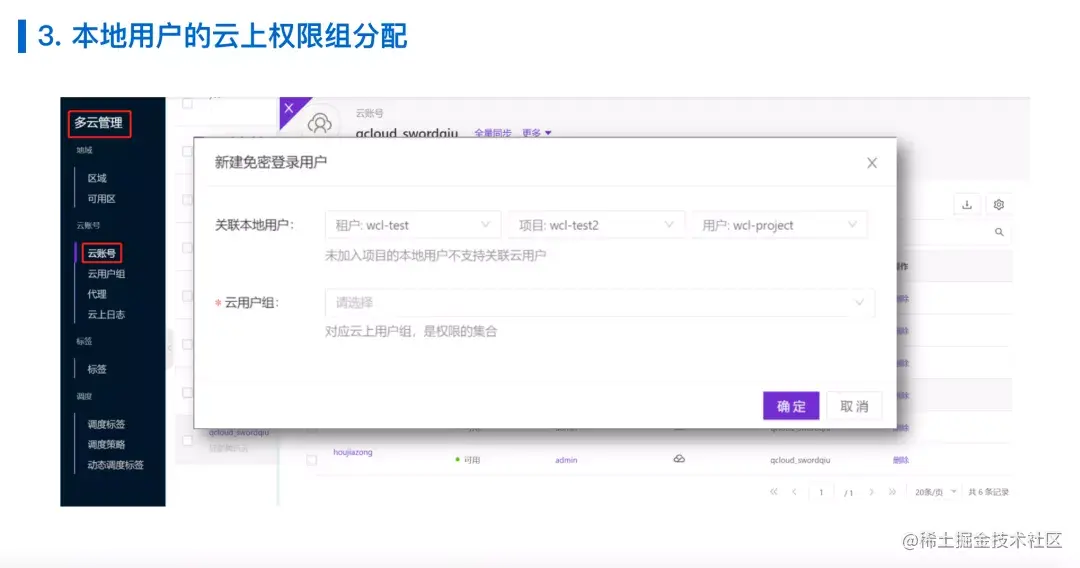This screenshot has width=1080, height=568.
Task: Expand the 更多 dropdown menu
Action: [537, 133]
